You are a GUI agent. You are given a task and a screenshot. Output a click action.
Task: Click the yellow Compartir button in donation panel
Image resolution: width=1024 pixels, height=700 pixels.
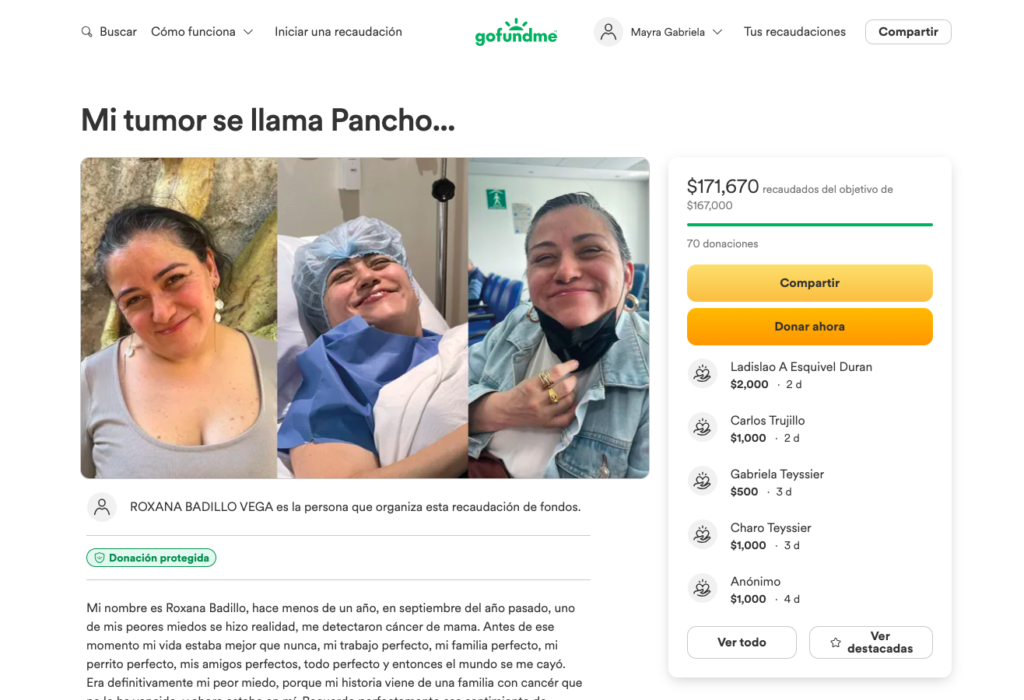click(809, 283)
